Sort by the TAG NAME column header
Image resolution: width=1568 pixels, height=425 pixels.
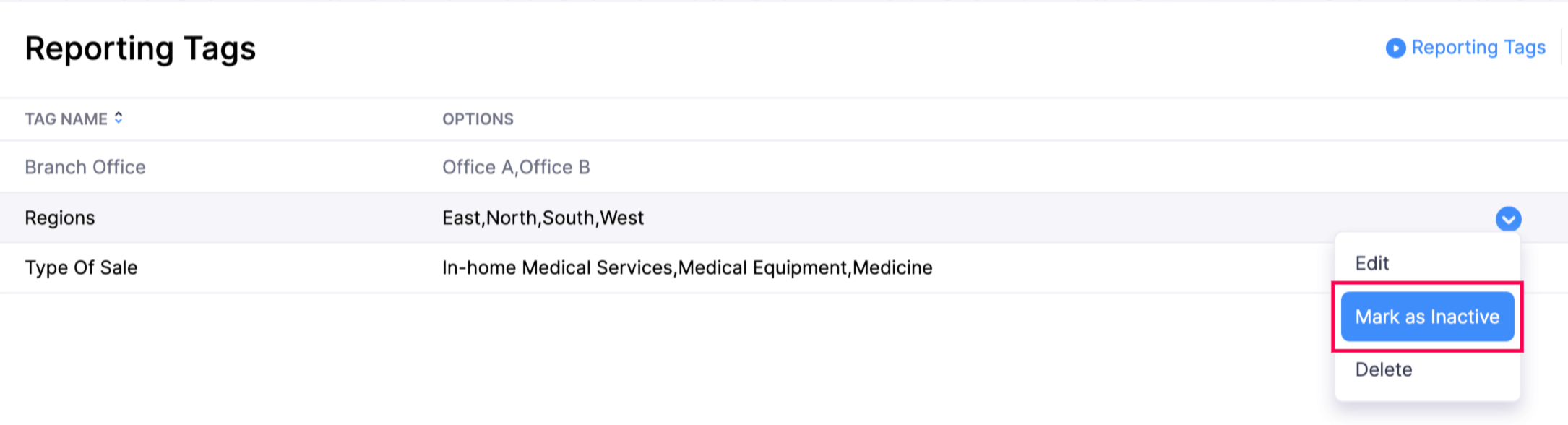pyautogui.click(x=66, y=119)
